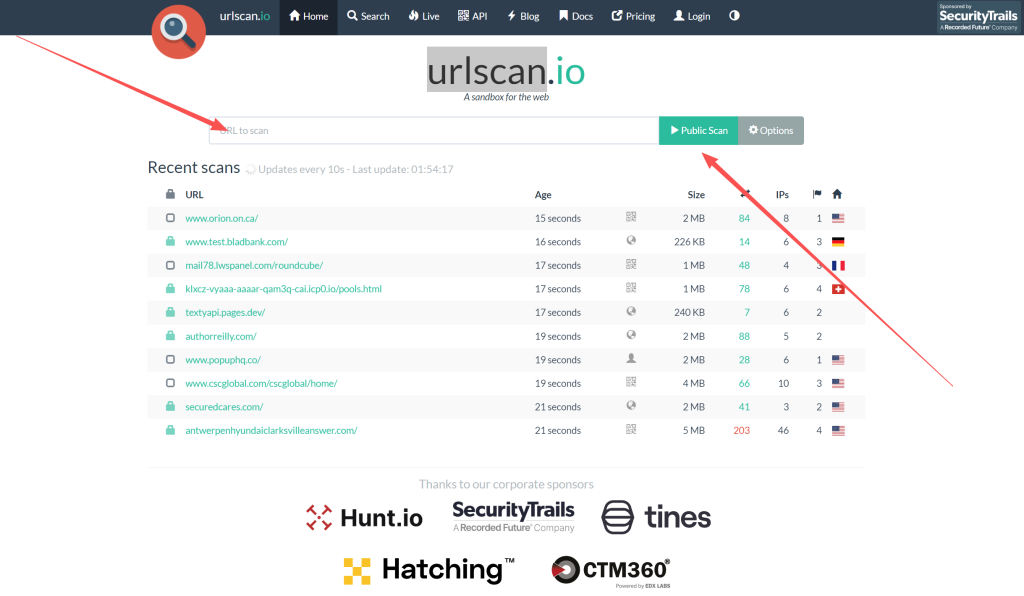Open the Pricing page
Image resolution: width=1024 pixels, height=596 pixels.
click(633, 16)
